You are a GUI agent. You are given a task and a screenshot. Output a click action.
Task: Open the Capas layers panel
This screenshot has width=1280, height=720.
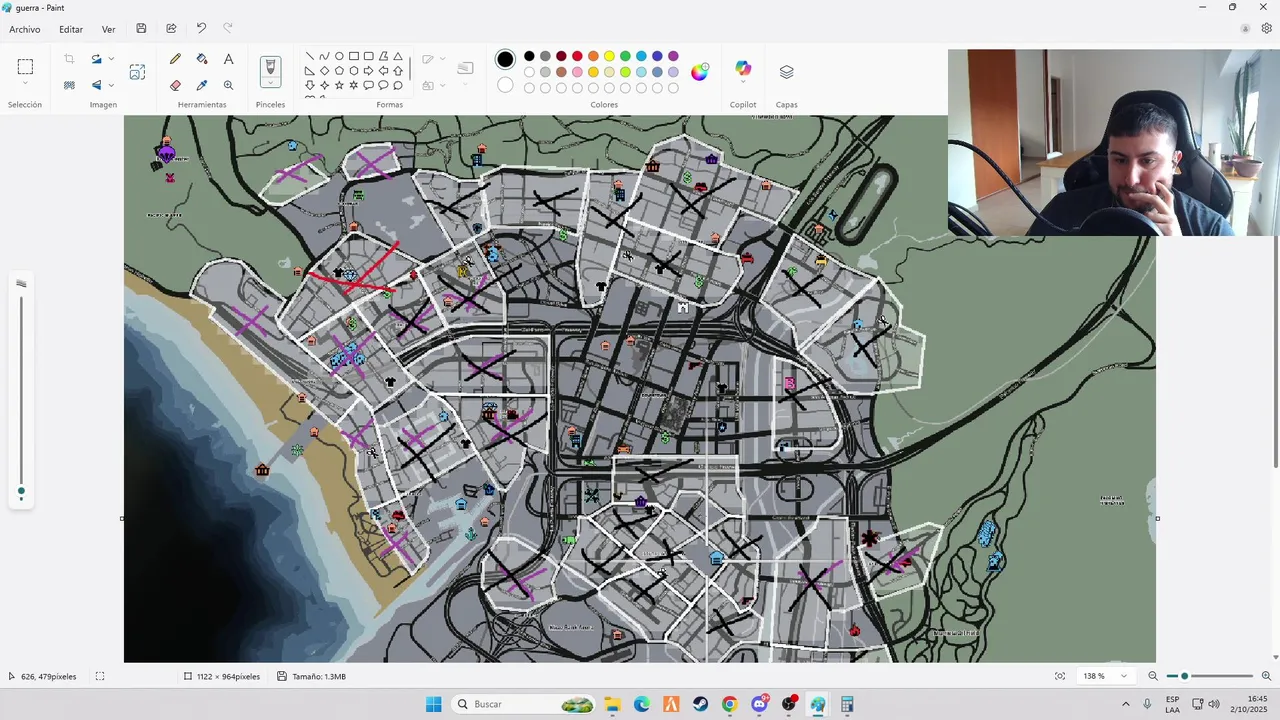(786, 72)
